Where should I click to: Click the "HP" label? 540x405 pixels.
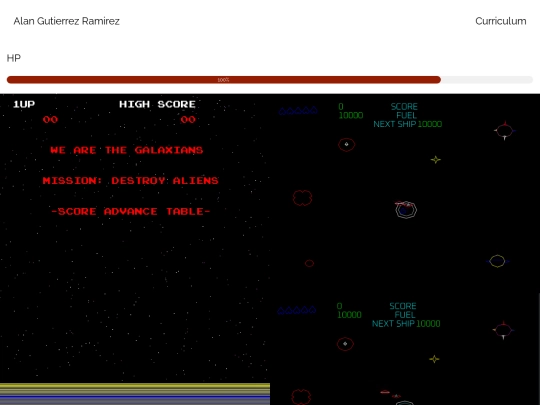(x=14, y=58)
